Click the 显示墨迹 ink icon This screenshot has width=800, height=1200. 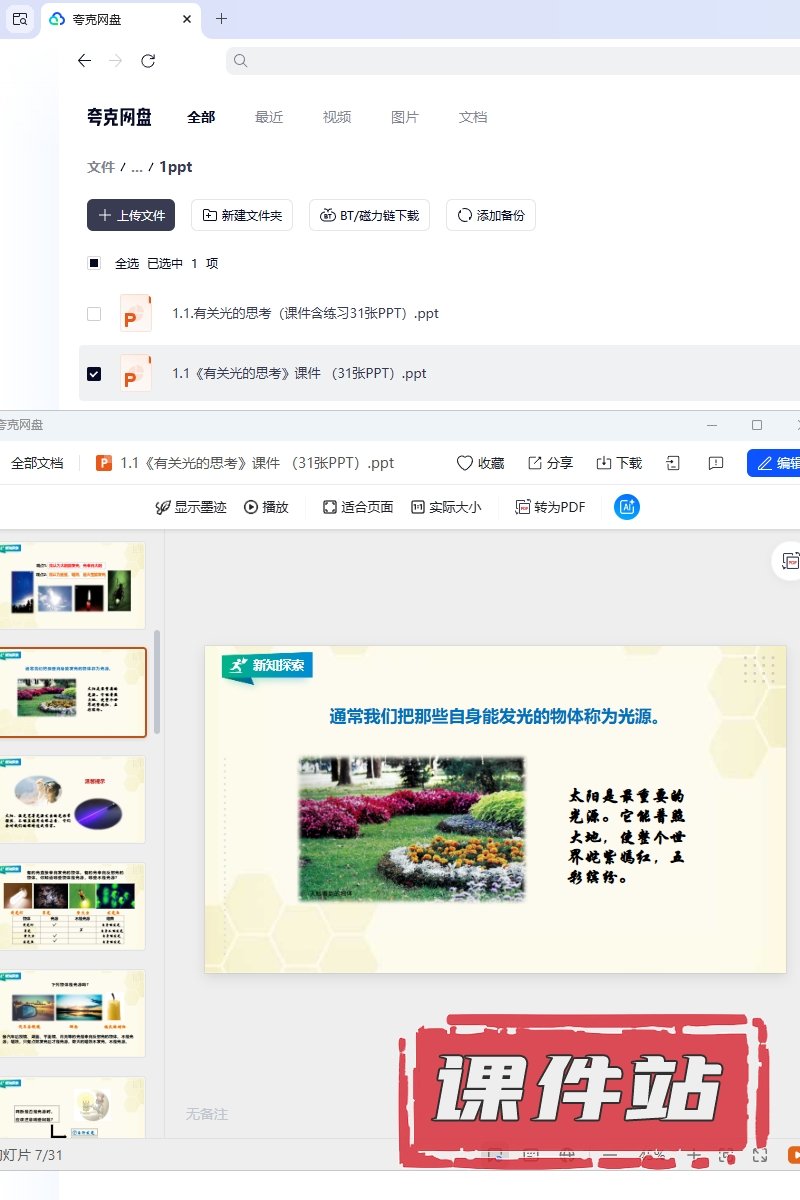[163, 507]
